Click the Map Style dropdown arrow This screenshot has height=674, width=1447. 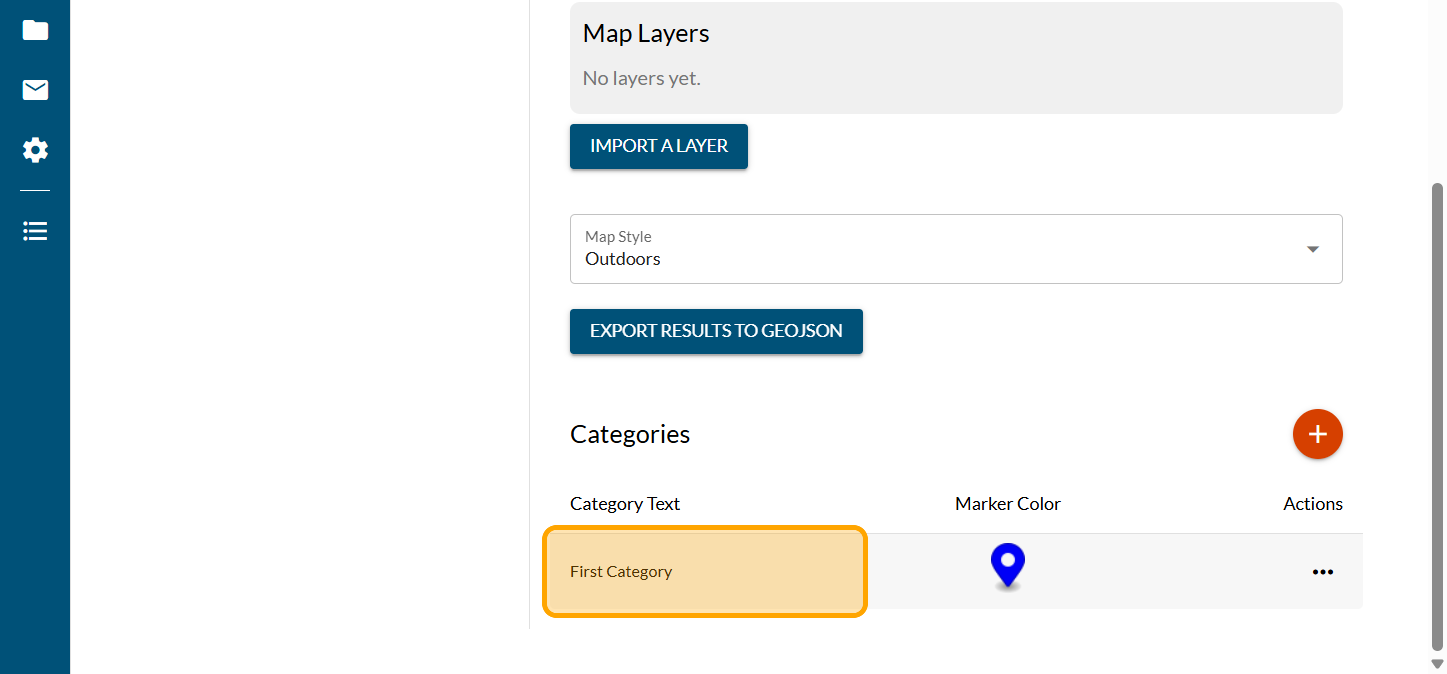pyautogui.click(x=1312, y=249)
